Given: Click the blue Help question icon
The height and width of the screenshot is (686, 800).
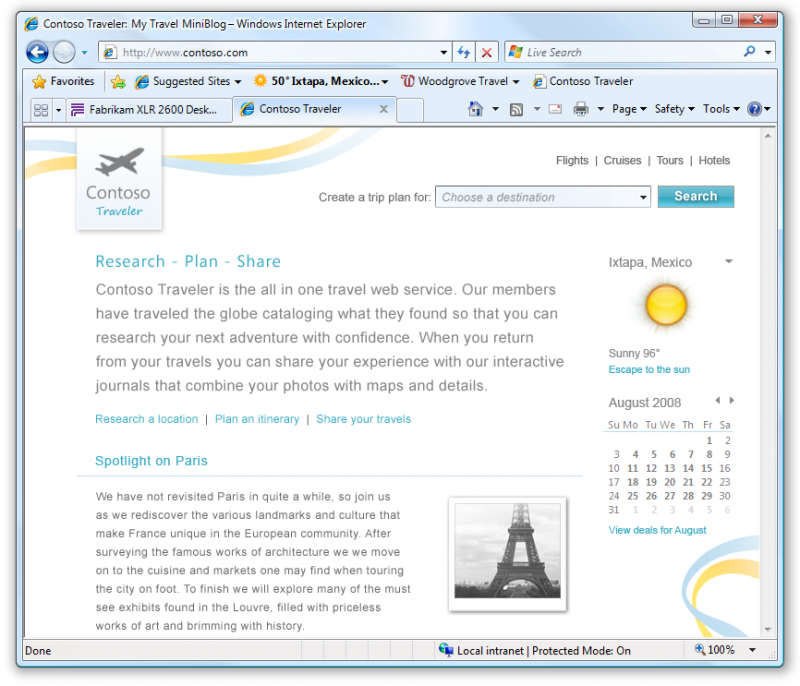Looking at the screenshot, I should [754, 109].
